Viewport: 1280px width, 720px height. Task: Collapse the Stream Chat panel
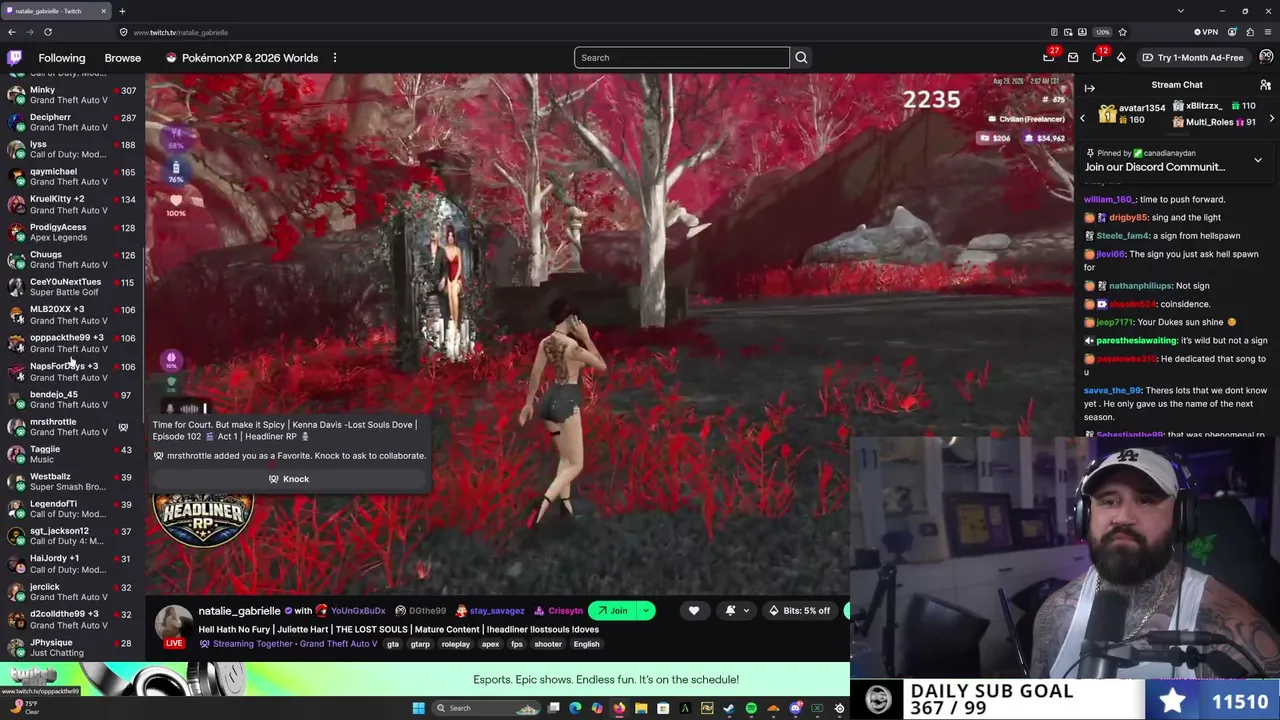click(x=1089, y=88)
